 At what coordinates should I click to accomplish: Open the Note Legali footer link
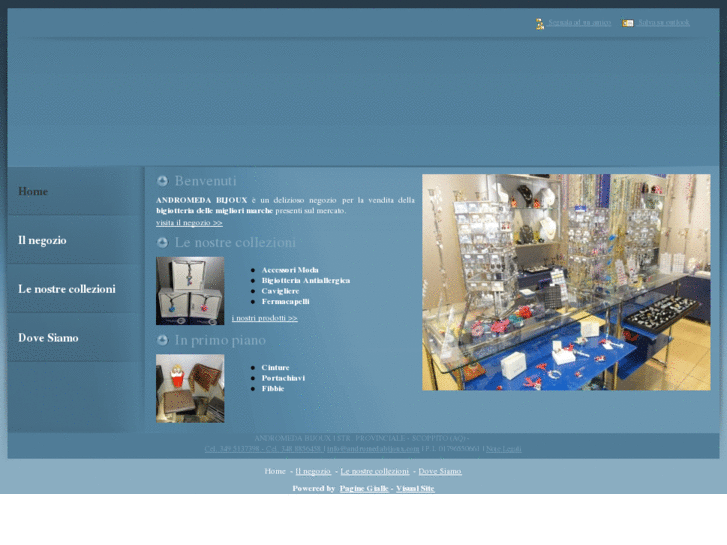(x=504, y=449)
